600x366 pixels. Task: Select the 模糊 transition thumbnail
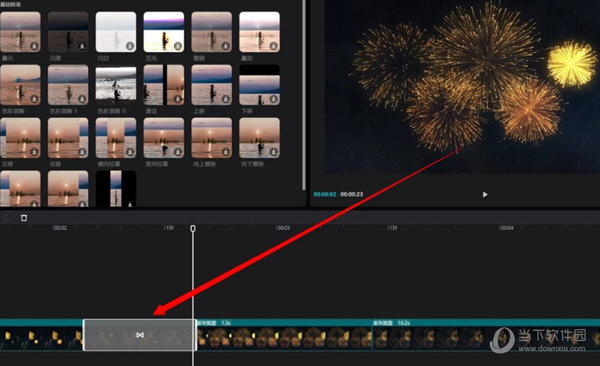[x=212, y=32]
